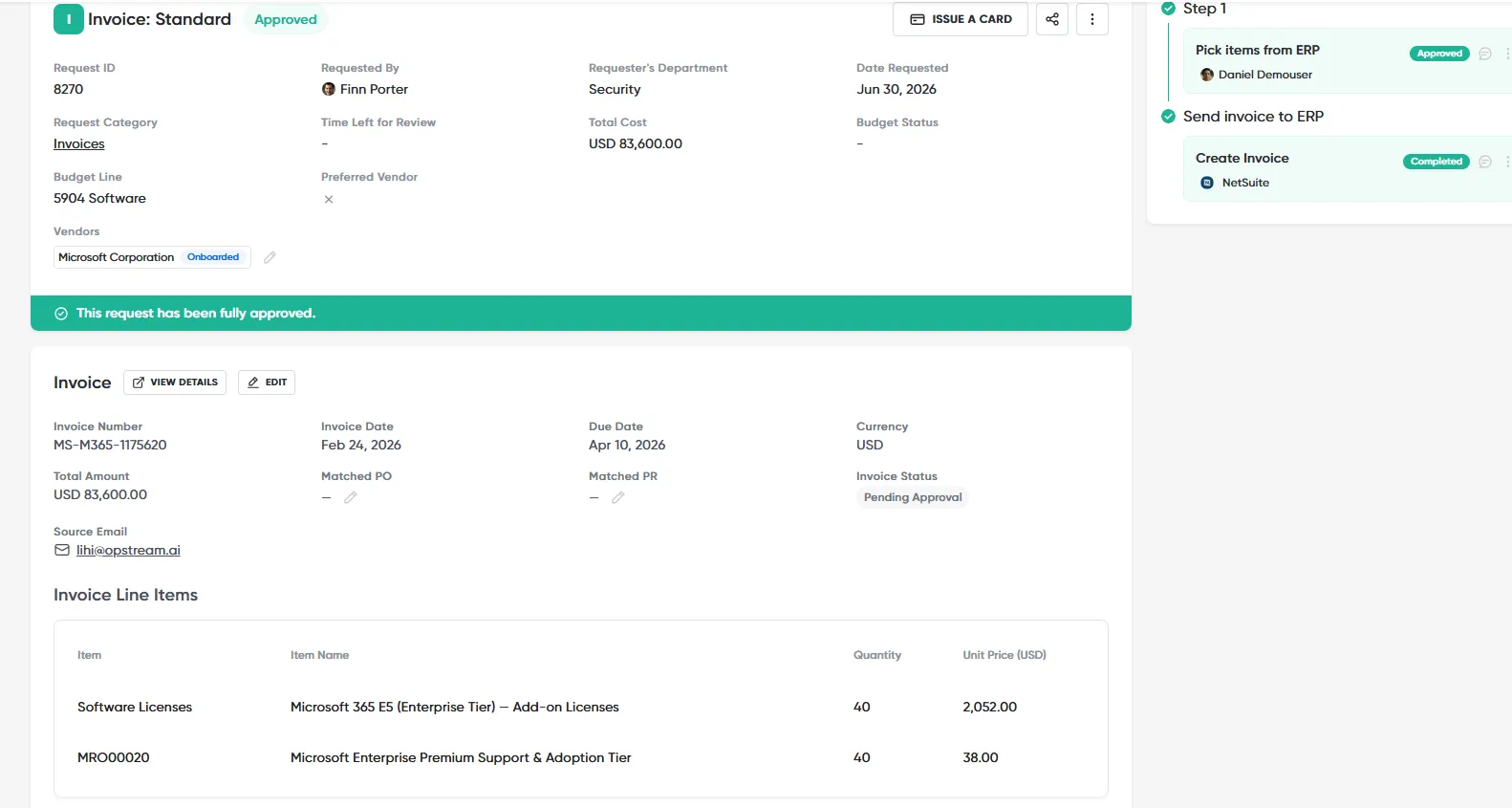Click the Send invoice to ERP checkmark
The width and height of the screenshot is (1512, 808).
(1168, 117)
